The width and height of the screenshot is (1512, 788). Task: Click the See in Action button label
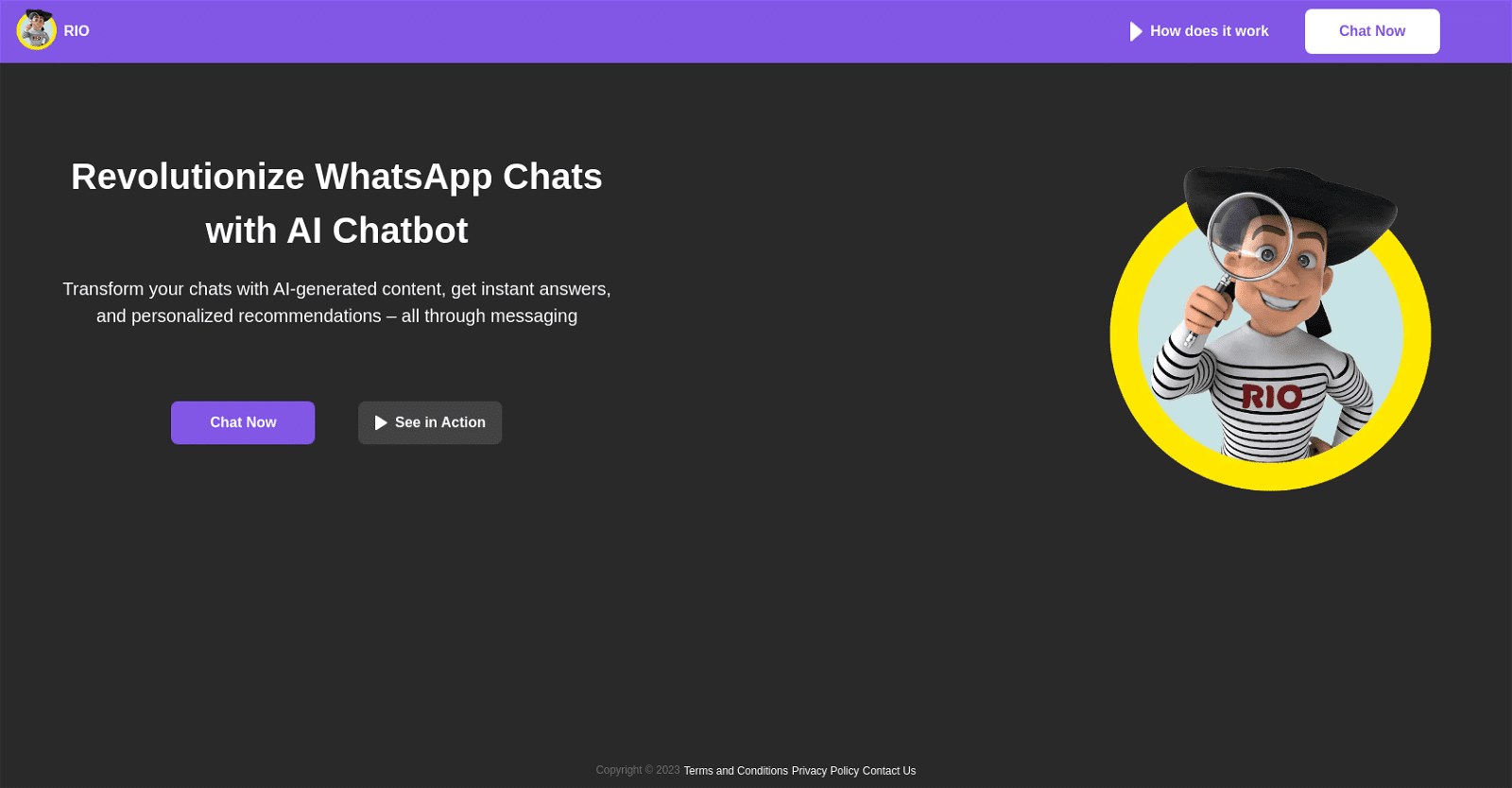440,422
